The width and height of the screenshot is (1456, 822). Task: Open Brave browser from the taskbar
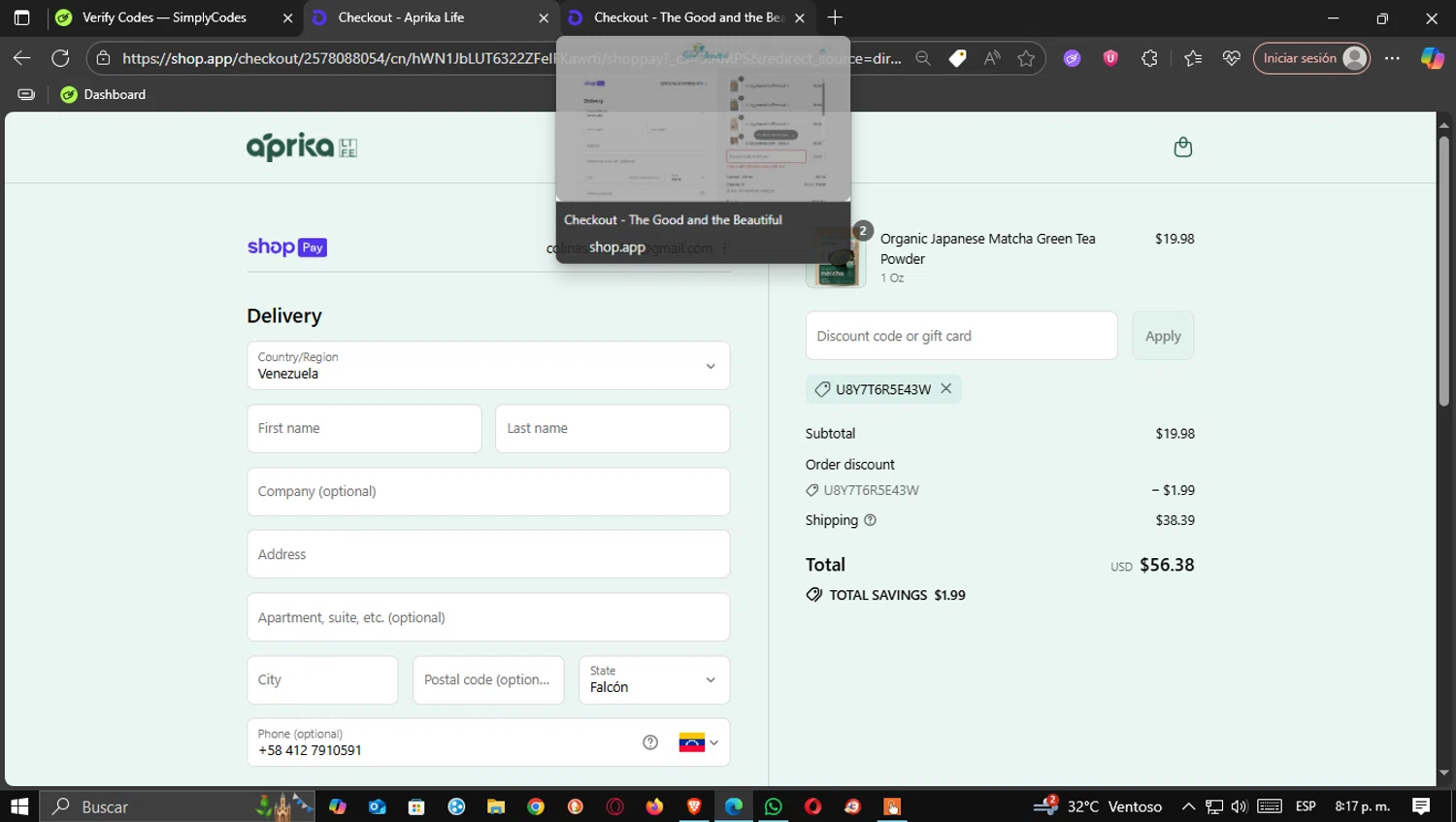pos(694,806)
